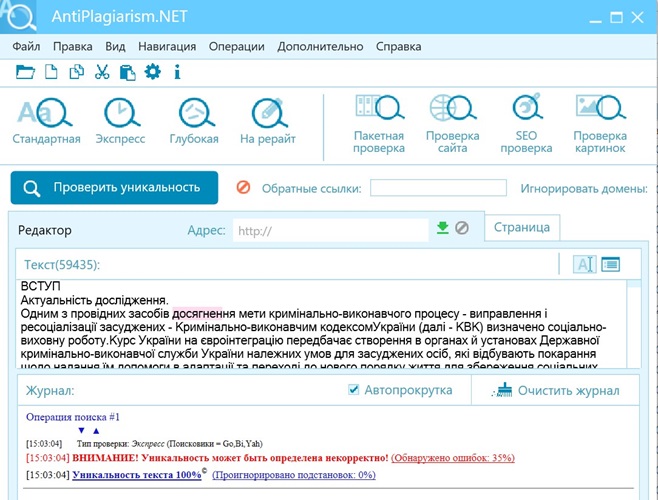This screenshot has width=658, height=500.
Task: Open the Справка menu
Action: pos(398,46)
